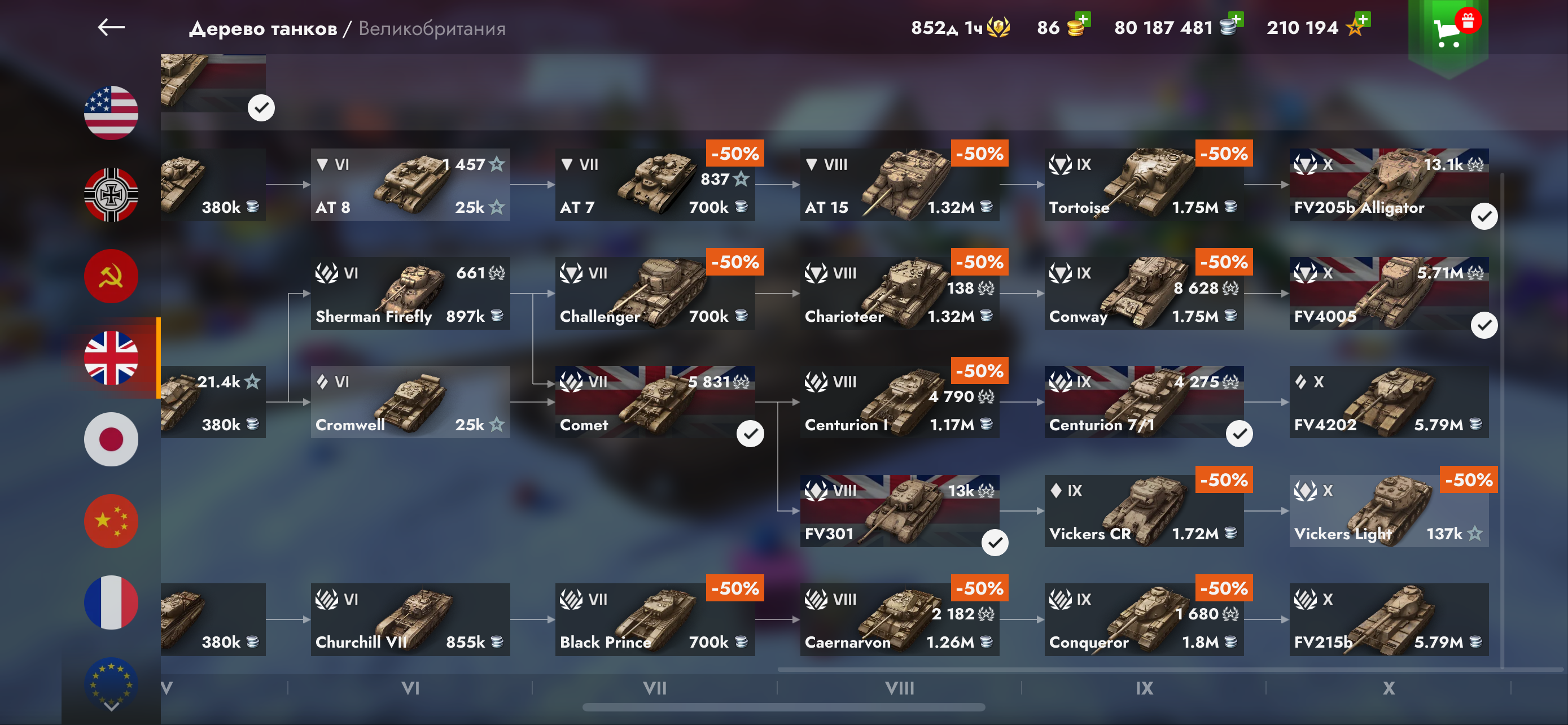Select the USSR nation flag
Image resolution: width=1568 pixels, height=725 pixels.
[111, 276]
